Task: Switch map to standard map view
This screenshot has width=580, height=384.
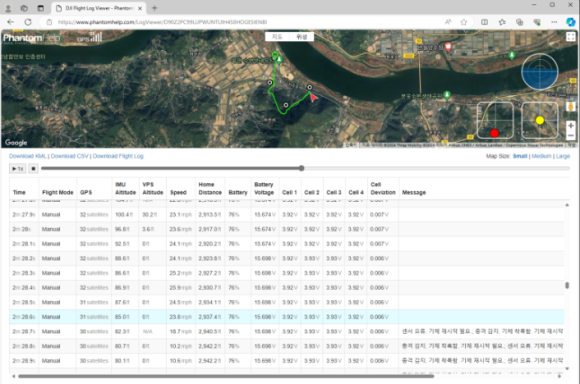Action: [277, 37]
